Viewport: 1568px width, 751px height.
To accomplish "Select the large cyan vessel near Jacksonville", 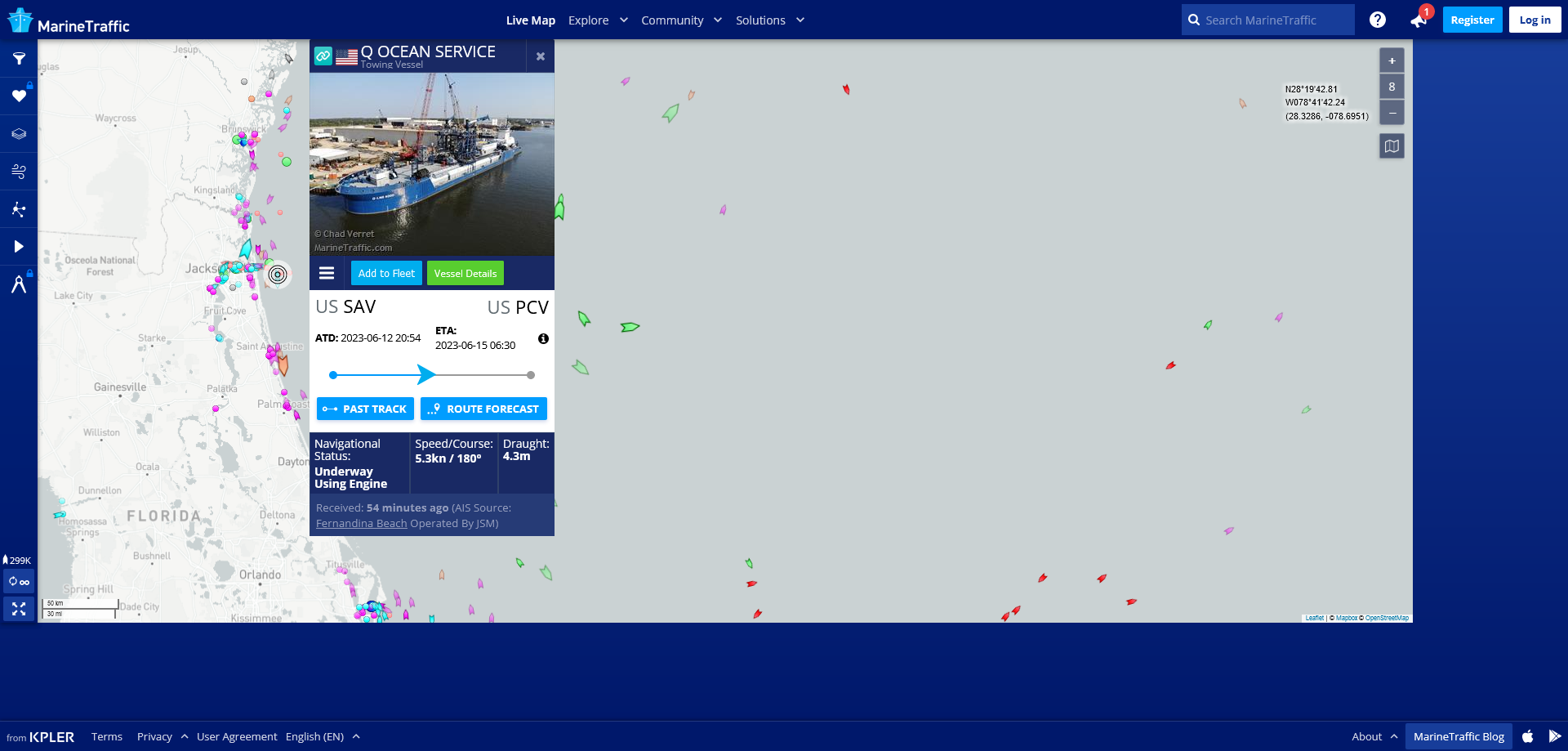I will (x=246, y=248).
